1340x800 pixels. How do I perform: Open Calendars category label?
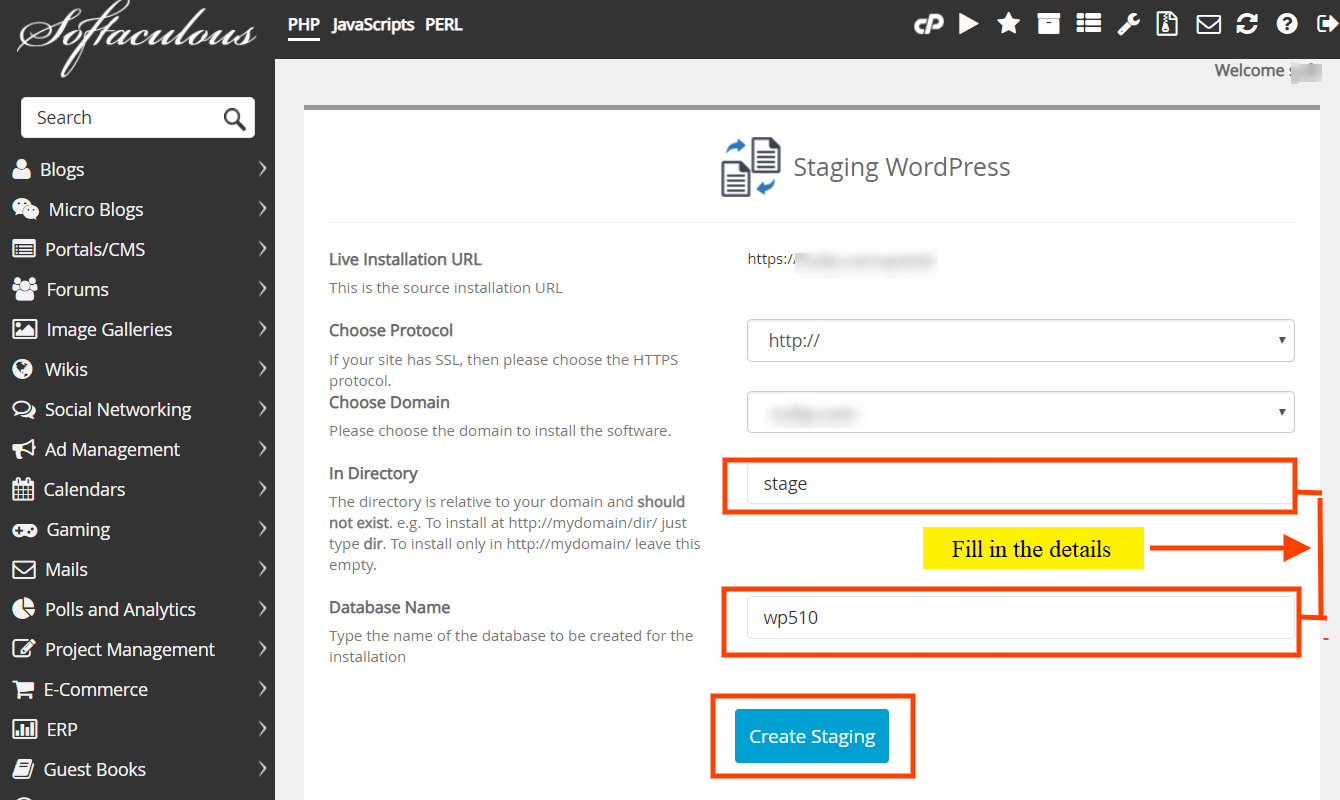pyautogui.click(x=85, y=489)
